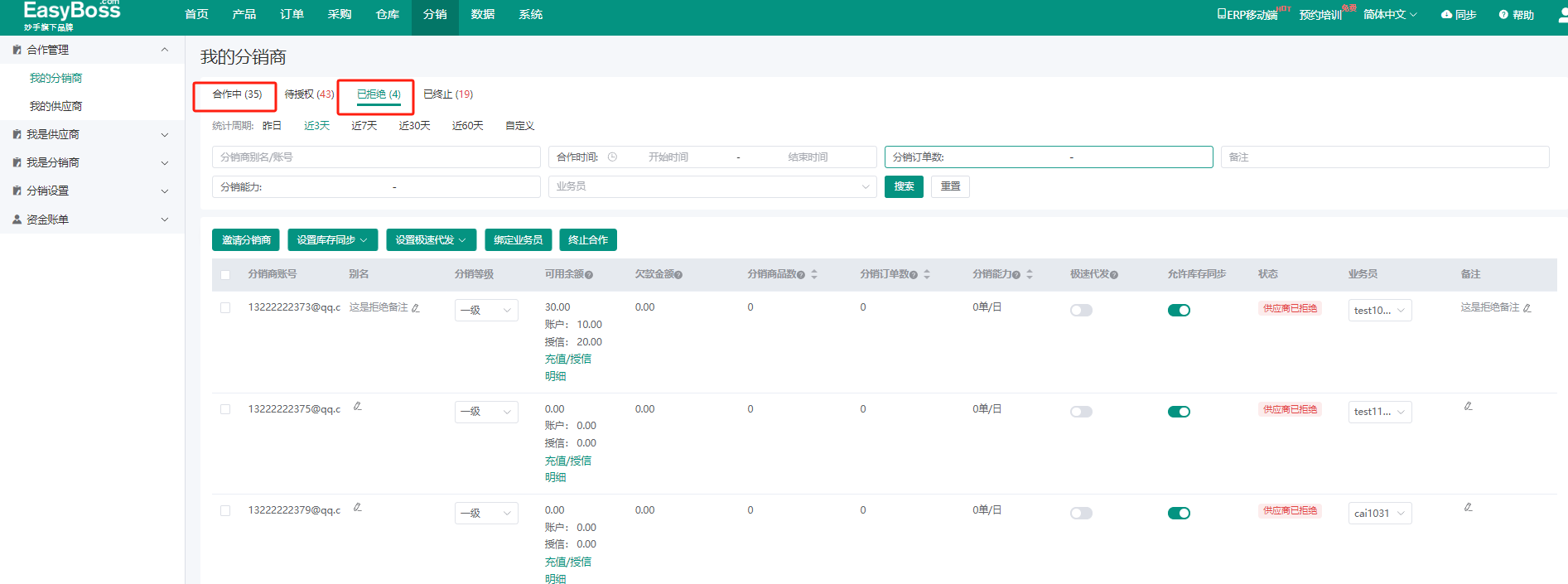The height and width of the screenshot is (584, 1568).
Task: Click the icon beside 我是供应商 in sidebar
Action: click(x=17, y=134)
